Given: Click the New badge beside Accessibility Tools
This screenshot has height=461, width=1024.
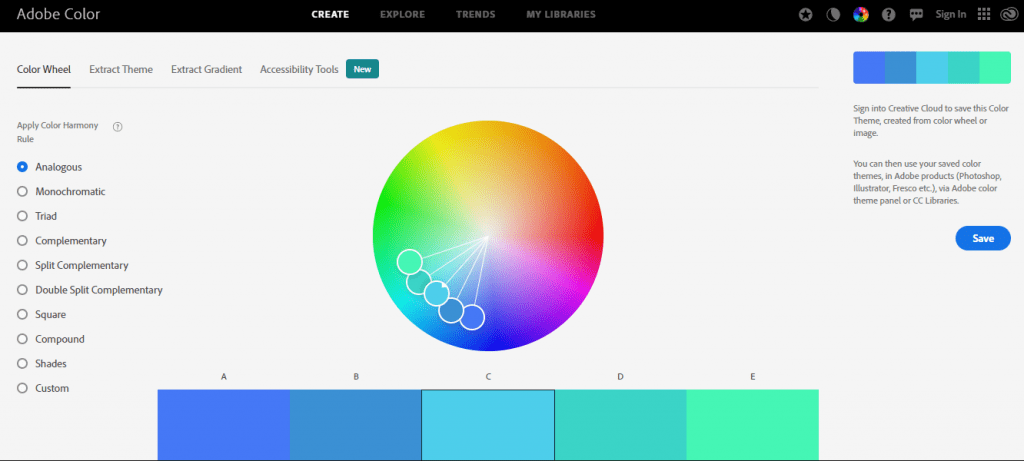Looking at the screenshot, I should (362, 69).
